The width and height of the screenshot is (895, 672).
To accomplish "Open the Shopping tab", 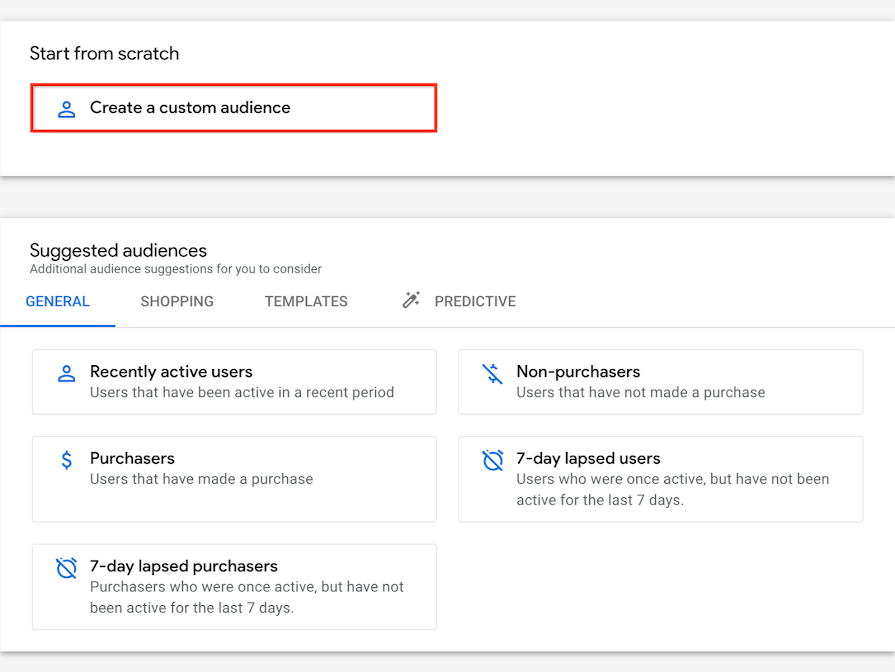I will click(177, 301).
